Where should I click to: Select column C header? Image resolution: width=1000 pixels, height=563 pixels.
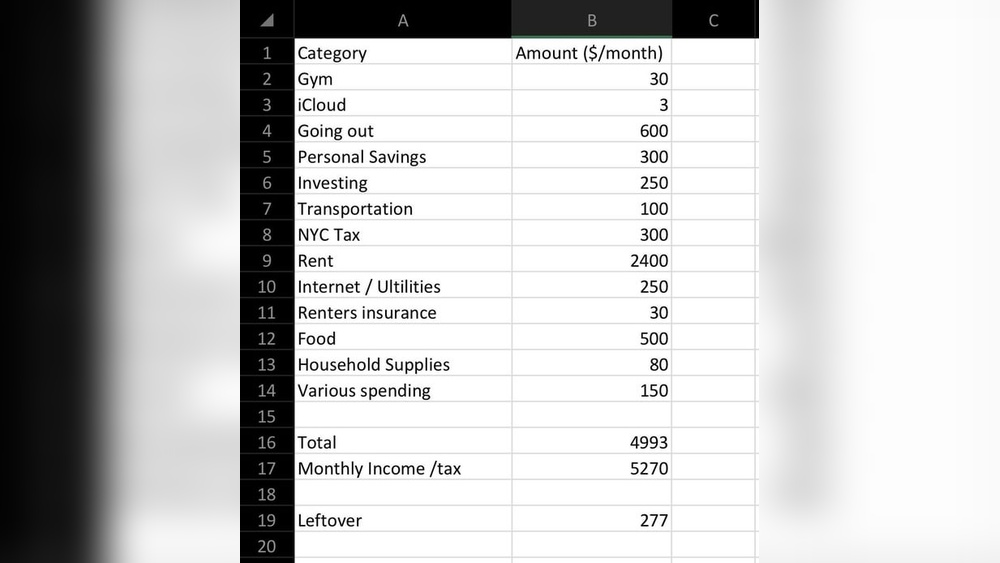point(713,20)
